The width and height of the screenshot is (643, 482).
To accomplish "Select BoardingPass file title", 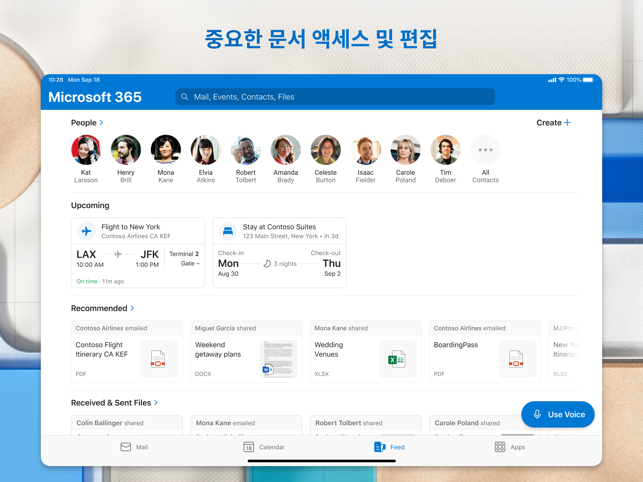I will pyautogui.click(x=456, y=345).
